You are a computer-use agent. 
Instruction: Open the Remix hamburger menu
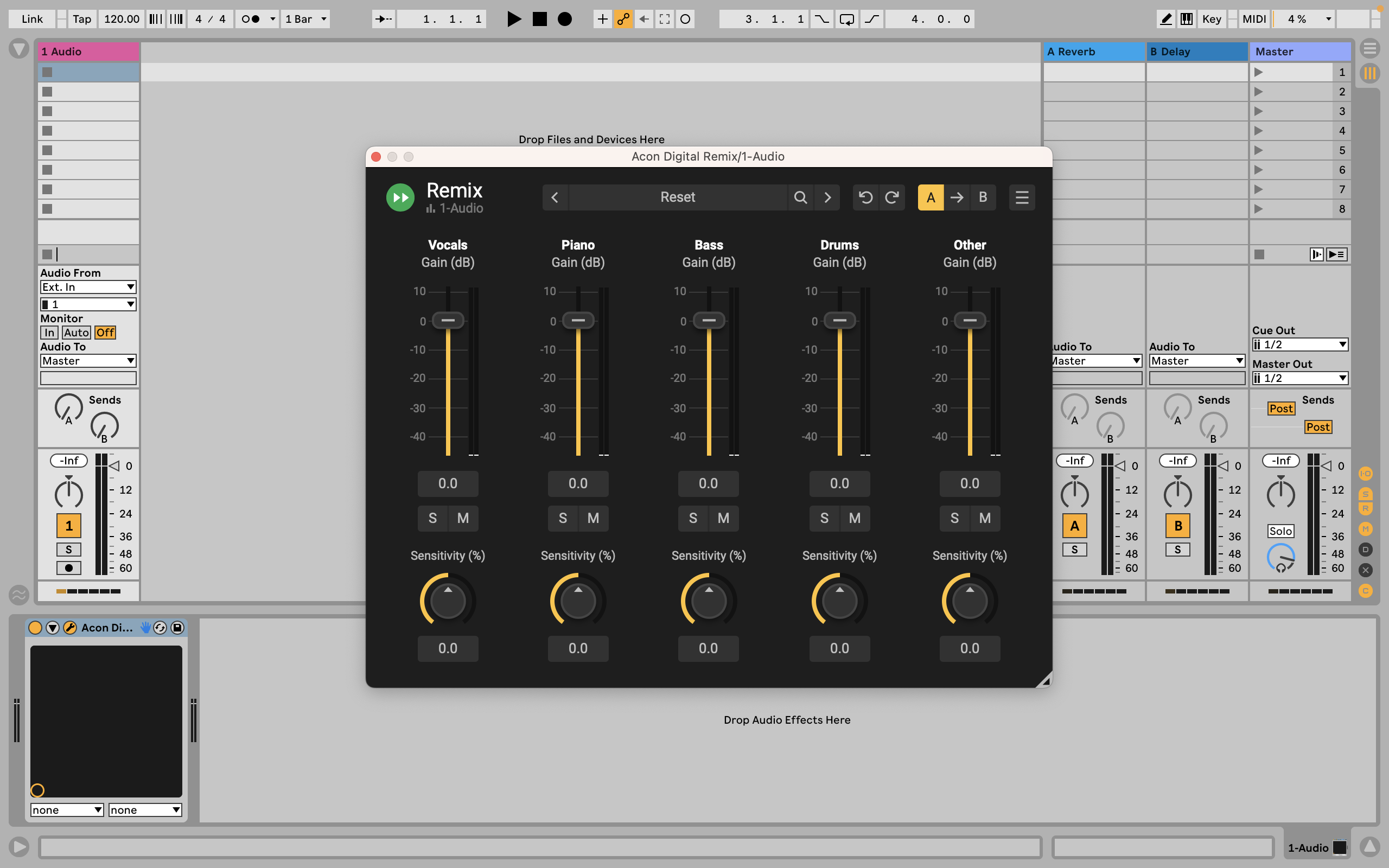1022,197
